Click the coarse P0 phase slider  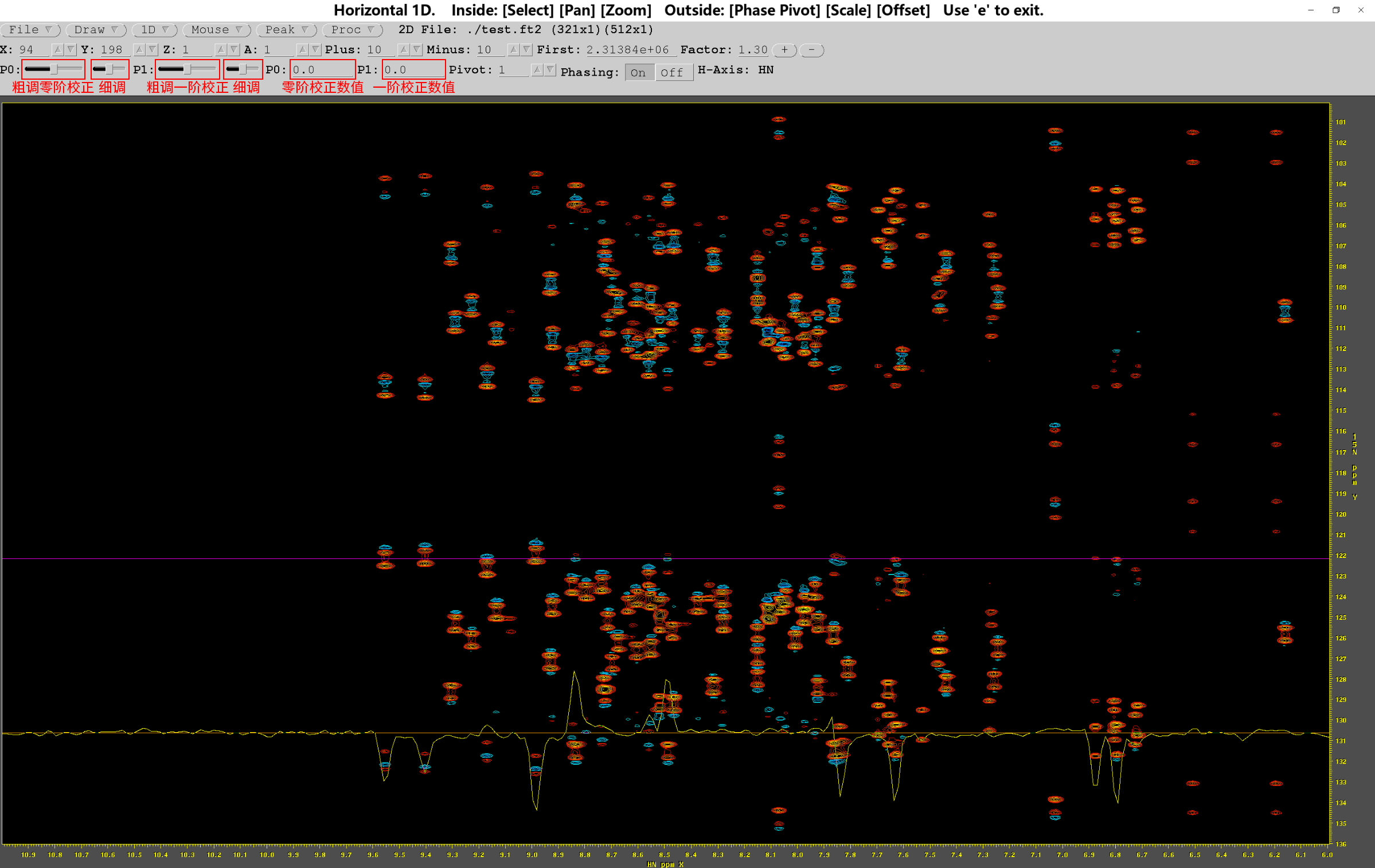[x=53, y=69]
